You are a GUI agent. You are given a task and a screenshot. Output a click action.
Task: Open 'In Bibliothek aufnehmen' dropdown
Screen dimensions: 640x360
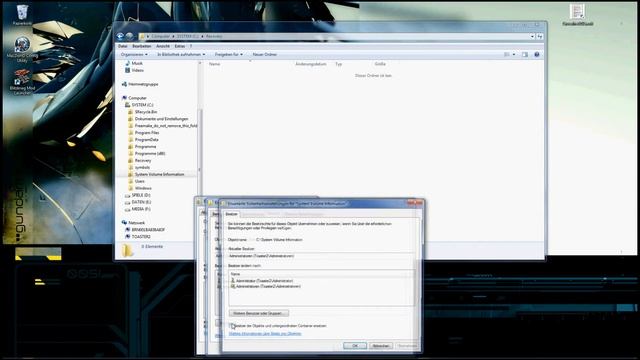click(x=181, y=54)
